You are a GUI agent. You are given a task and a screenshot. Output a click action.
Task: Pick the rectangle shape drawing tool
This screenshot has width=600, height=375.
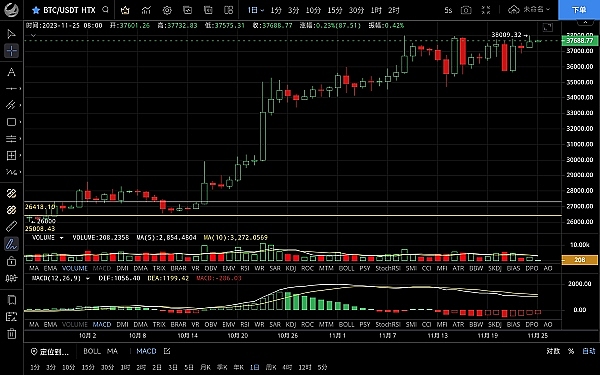point(11,122)
